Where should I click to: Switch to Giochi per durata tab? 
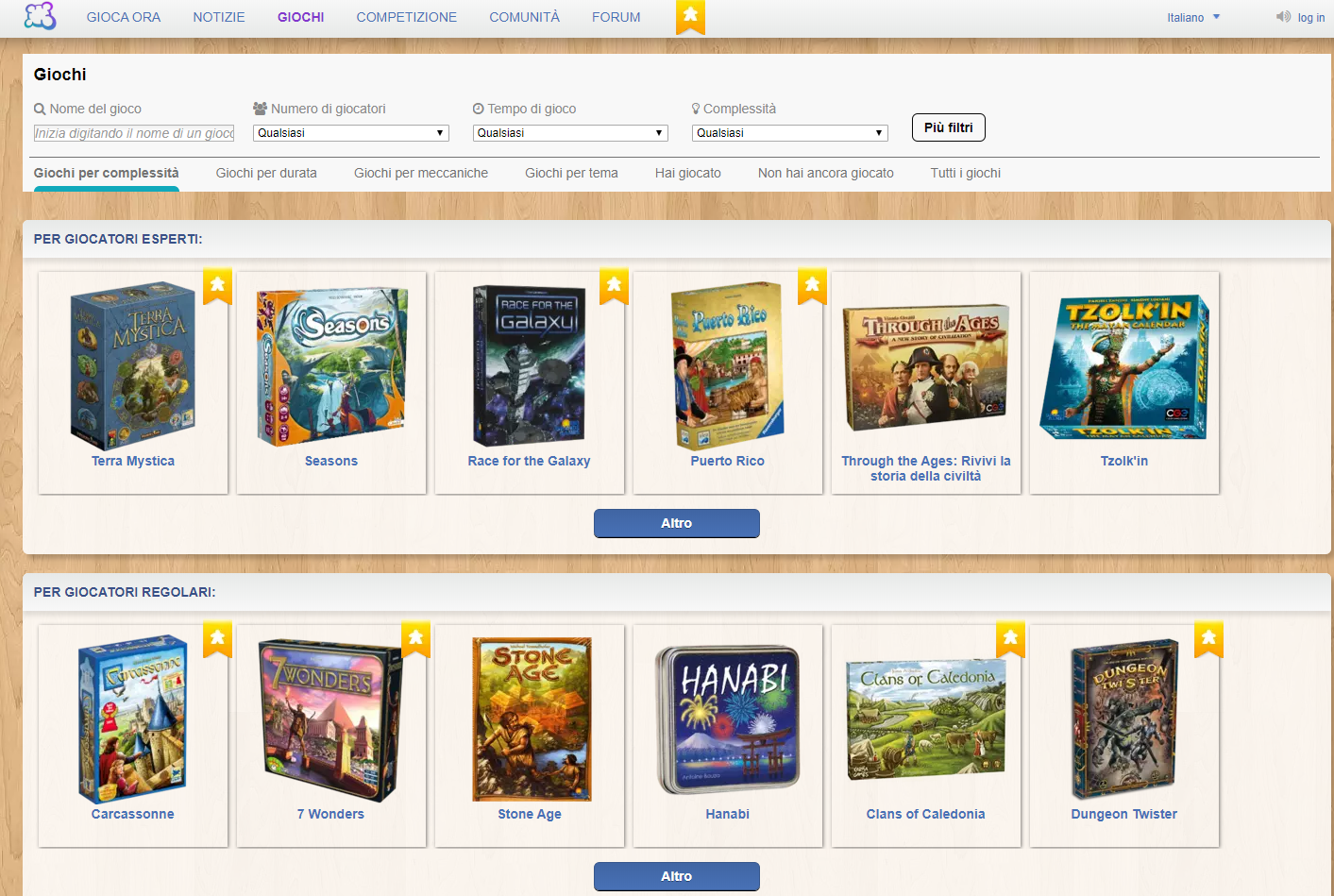point(266,173)
